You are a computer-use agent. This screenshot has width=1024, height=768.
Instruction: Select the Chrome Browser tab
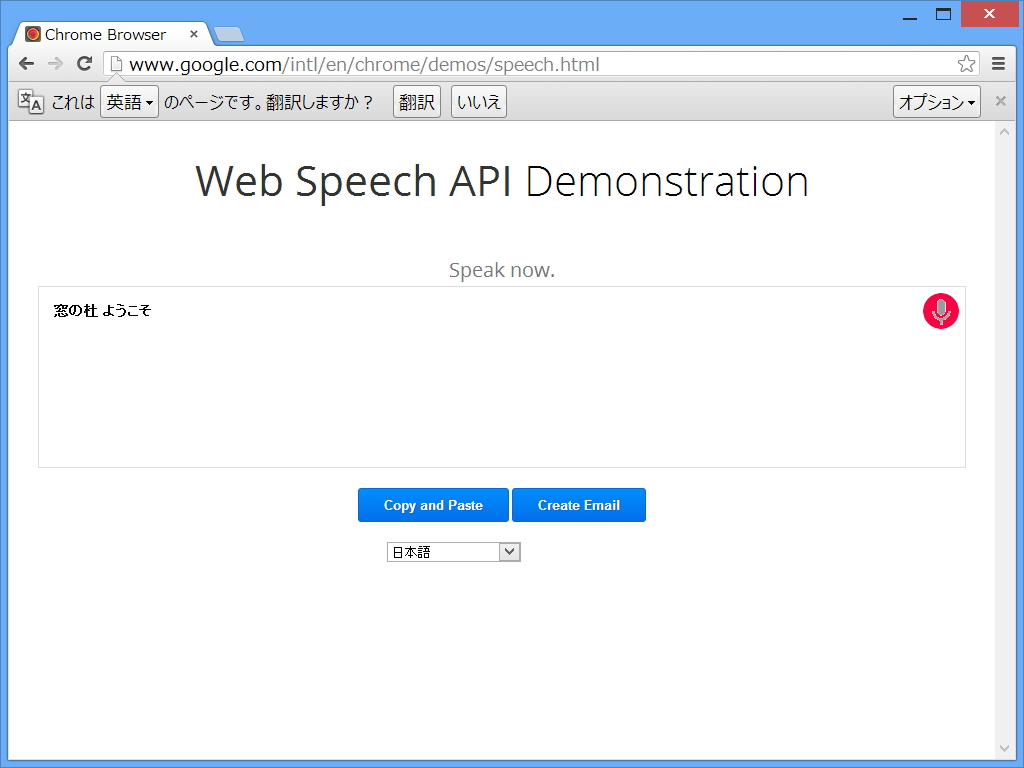click(110, 33)
